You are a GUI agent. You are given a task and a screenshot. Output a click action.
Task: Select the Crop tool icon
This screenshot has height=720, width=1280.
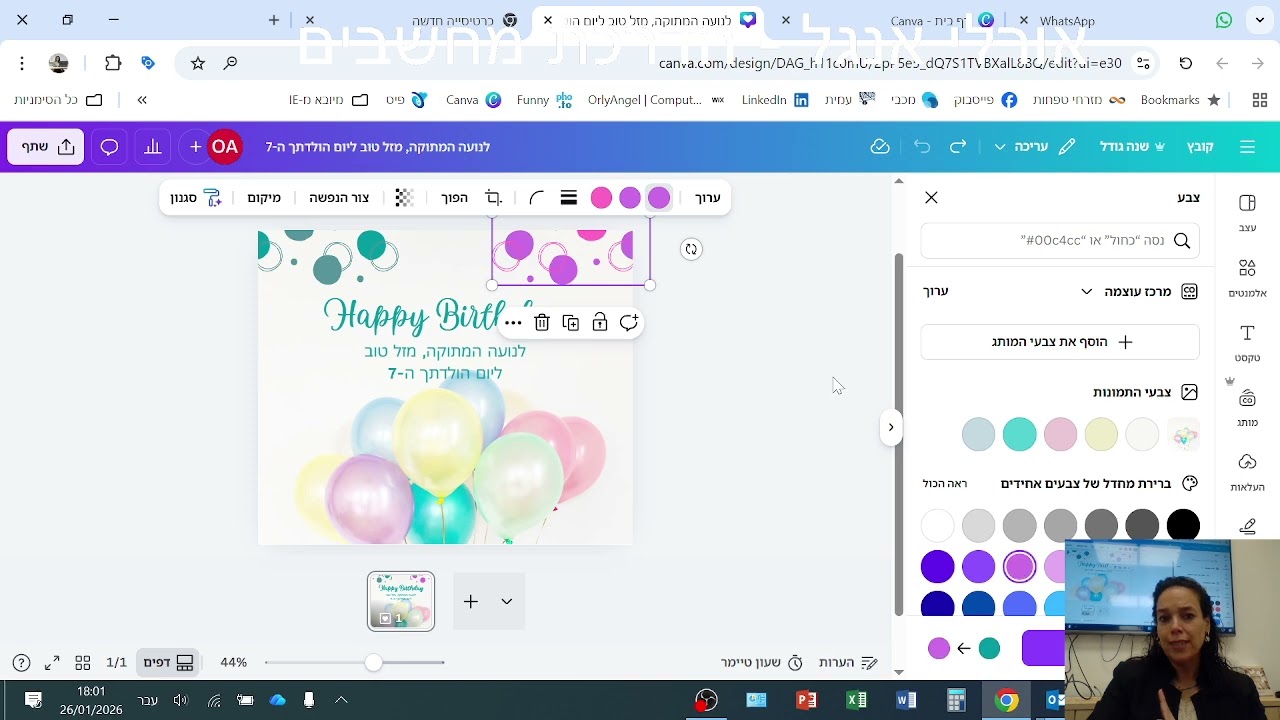(x=493, y=198)
